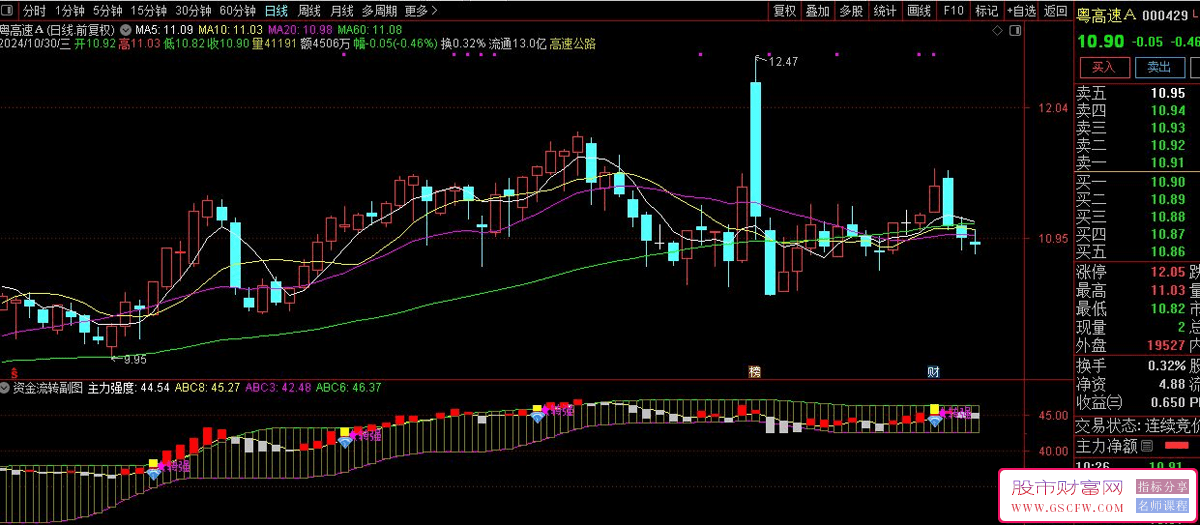Select the 1分钟 period
Screen dimensions: 1200x525
tap(70, 11)
